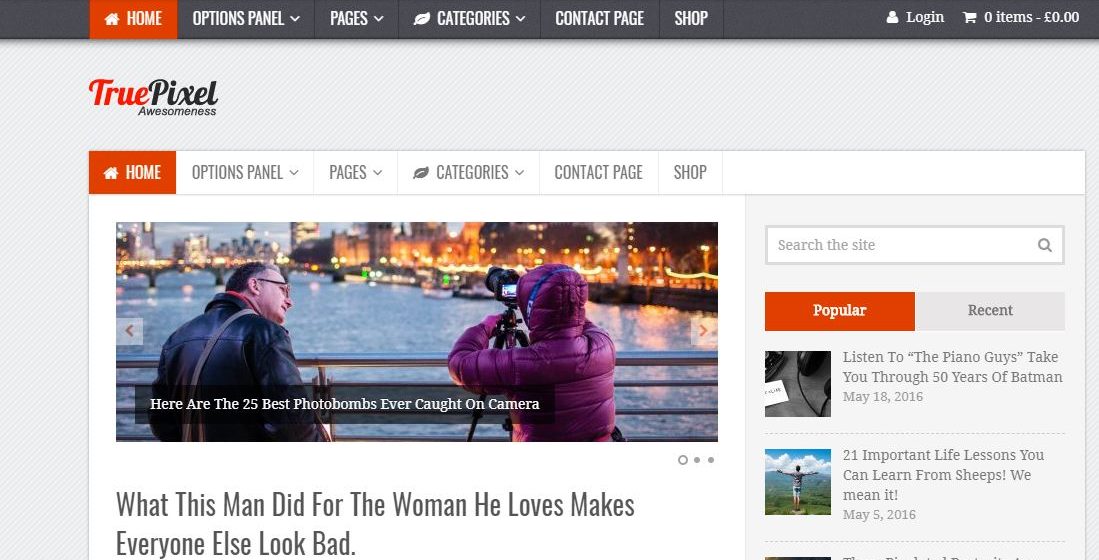Select the third slider pagination dot
The width and height of the screenshot is (1099, 560).
pyautogui.click(x=711, y=460)
